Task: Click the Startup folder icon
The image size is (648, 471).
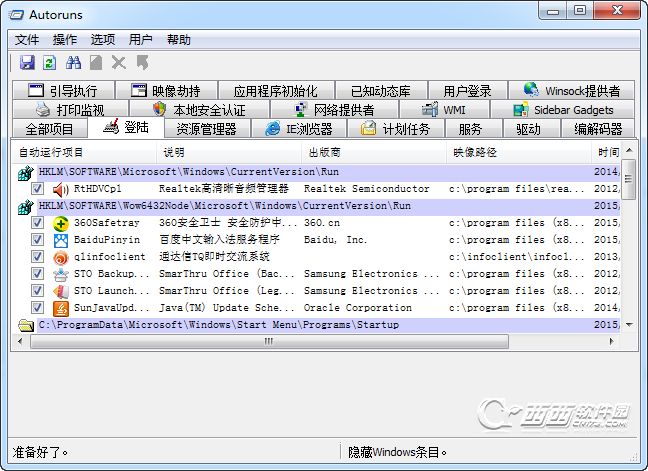Action: point(26,326)
